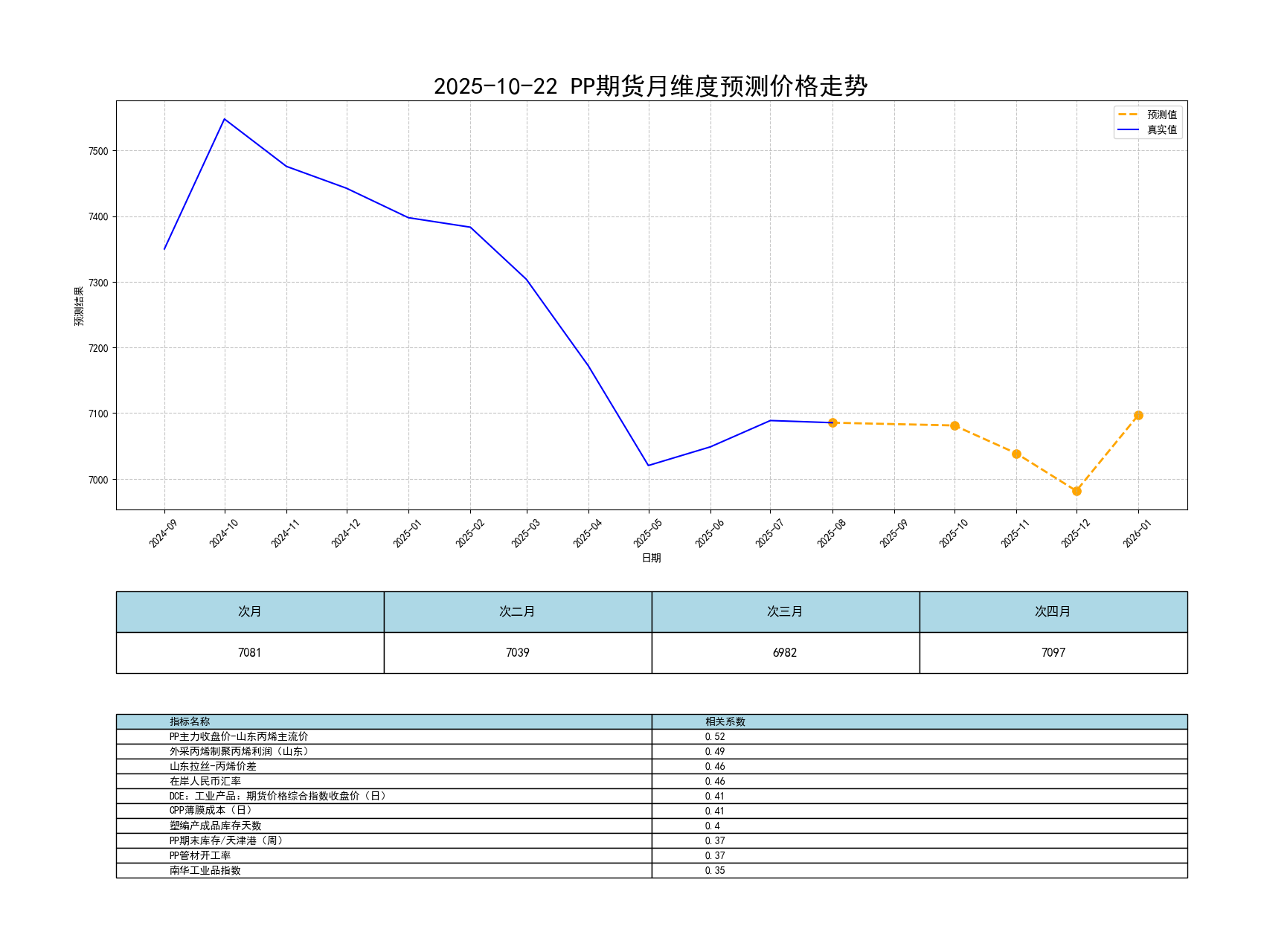Click the chart title PP期货月维度预测价格走势
Screen dimensions: 1261x952
coord(650,86)
